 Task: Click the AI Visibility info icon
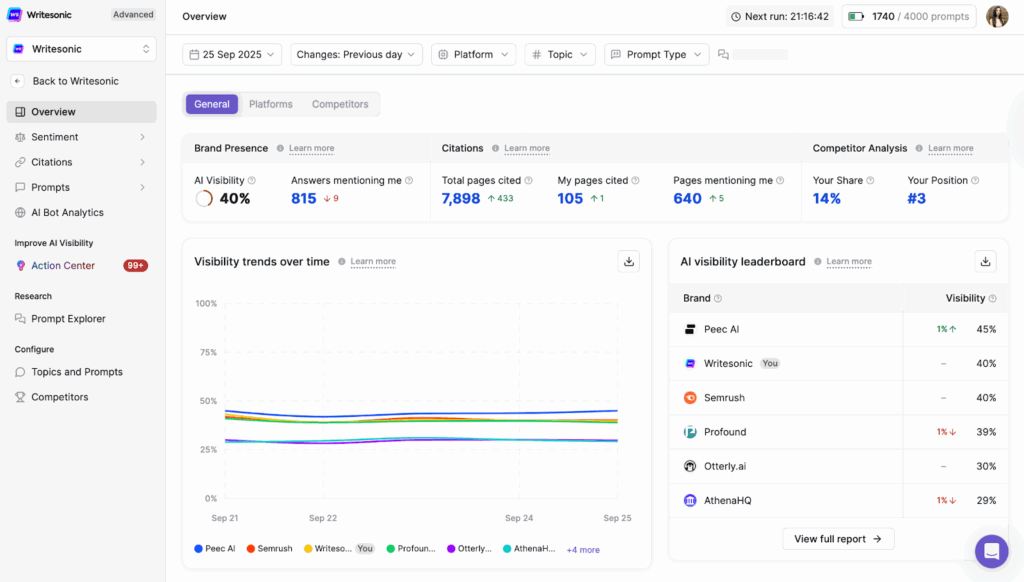pyautogui.click(x=252, y=181)
